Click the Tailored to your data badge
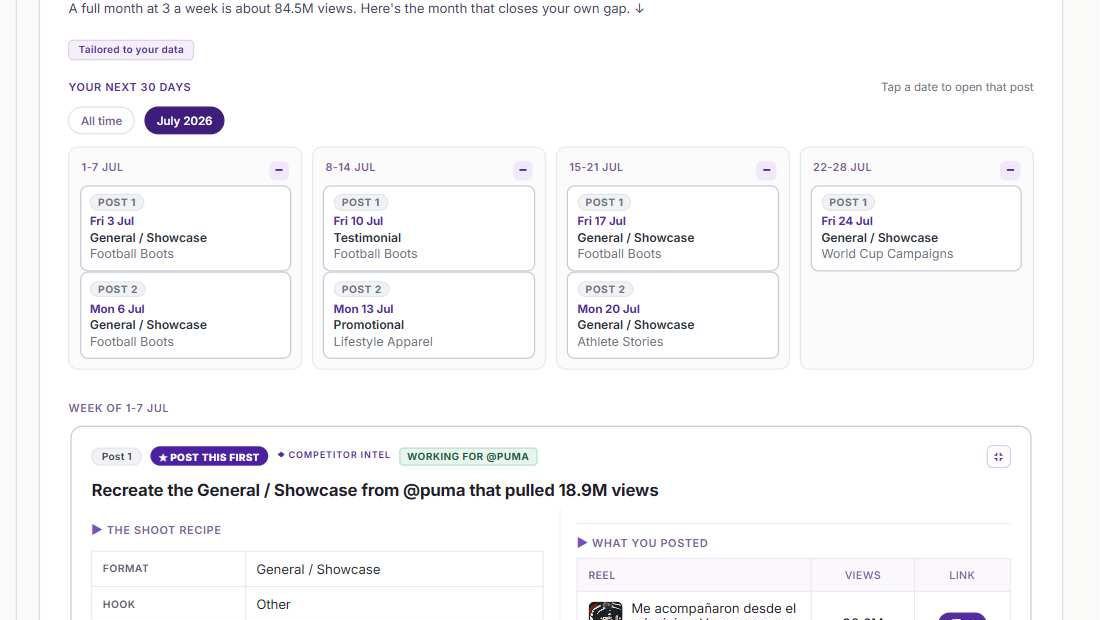 coord(130,50)
